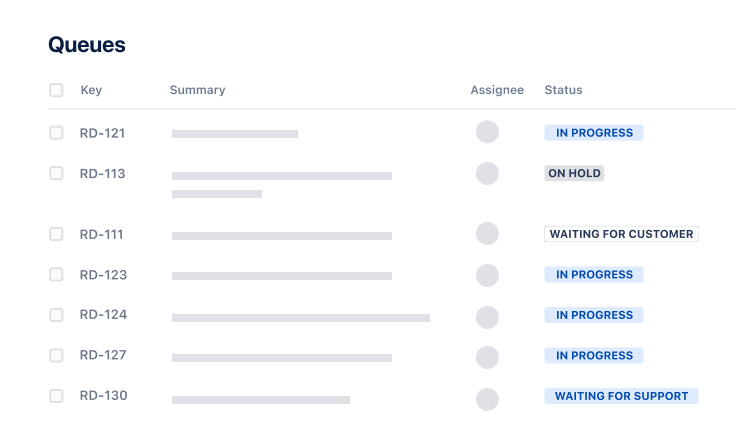Click assignee avatar for RD-121
The image size is (736, 424).
487,132
